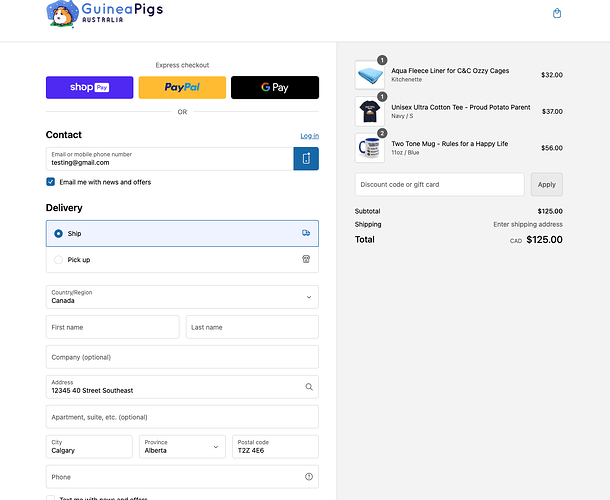Click the Proud Potato Parent tee thumbnail
This screenshot has height=500, width=610.
pos(370,111)
